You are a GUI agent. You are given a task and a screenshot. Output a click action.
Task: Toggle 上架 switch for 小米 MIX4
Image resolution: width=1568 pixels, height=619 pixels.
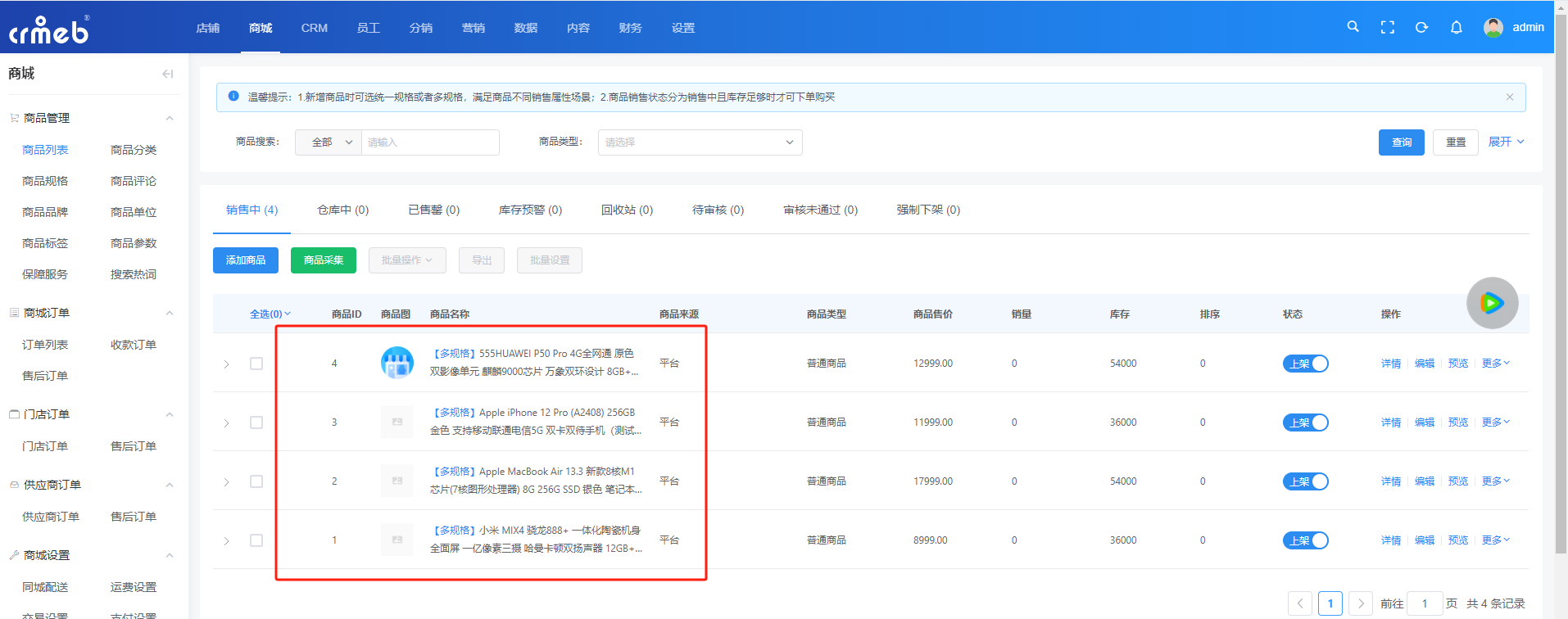[1306, 540]
